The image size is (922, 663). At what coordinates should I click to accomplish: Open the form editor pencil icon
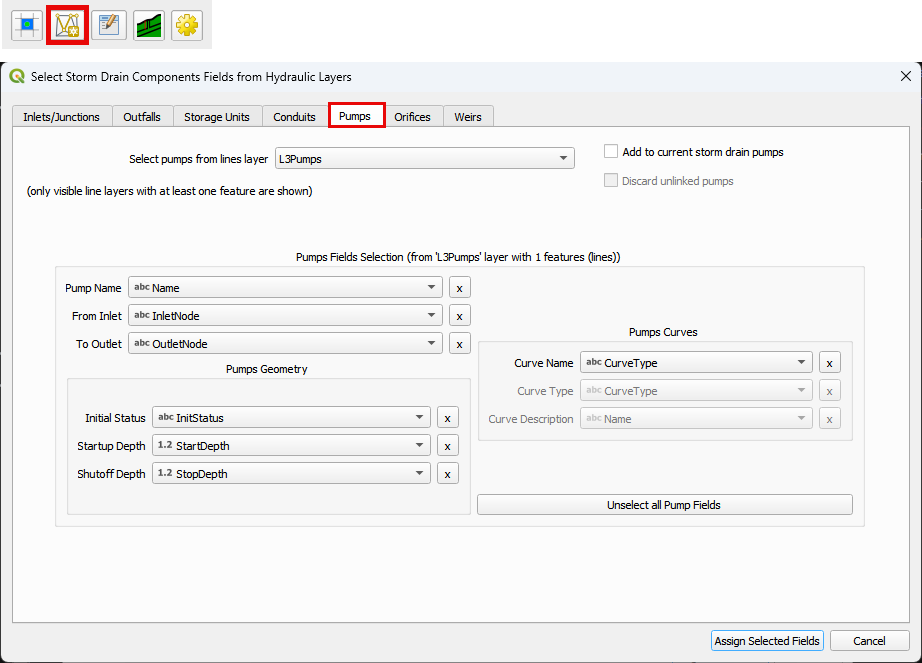pos(108,25)
